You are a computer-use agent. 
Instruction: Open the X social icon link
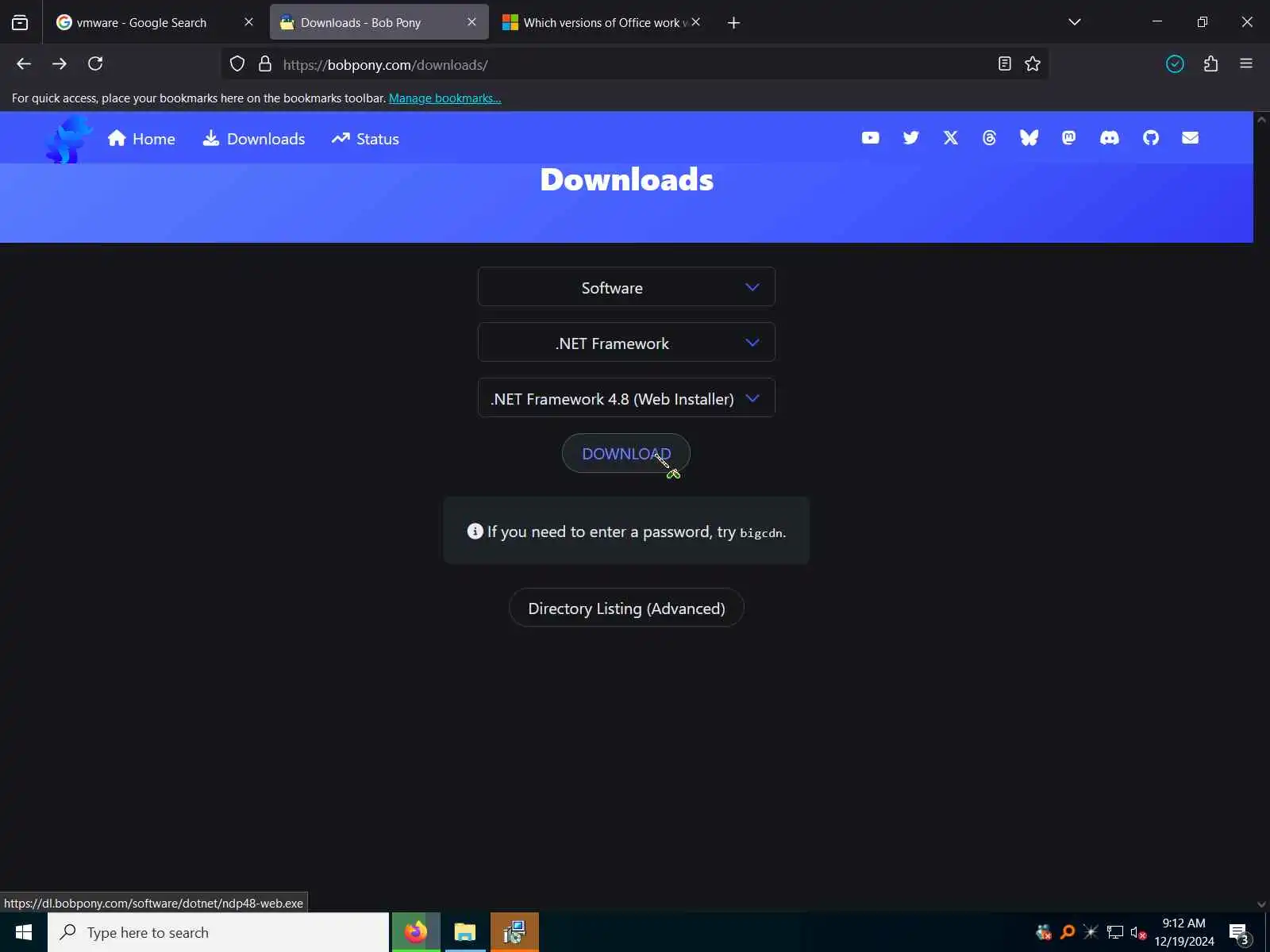(x=950, y=138)
